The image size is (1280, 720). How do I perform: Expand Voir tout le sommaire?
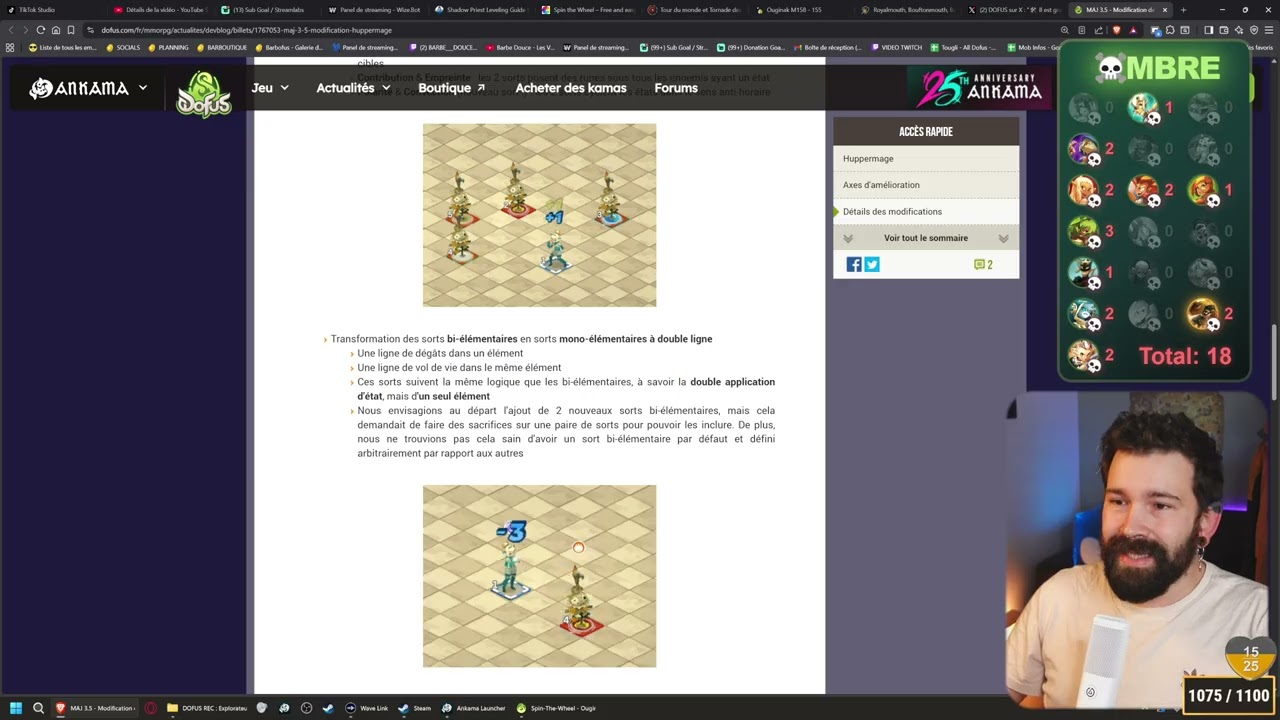pyautogui.click(x=926, y=238)
